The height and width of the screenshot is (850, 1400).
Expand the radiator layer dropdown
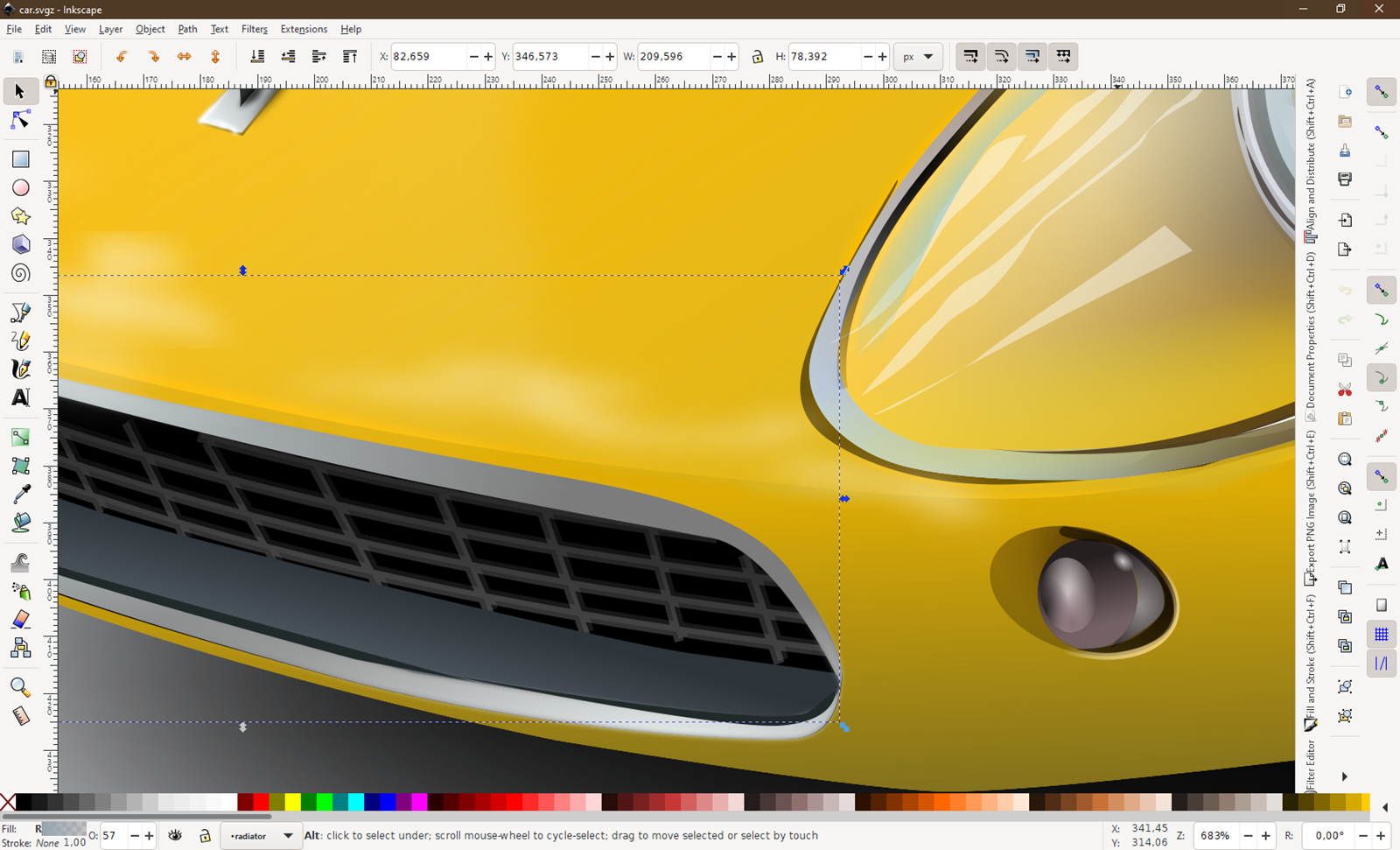[261, 836]
